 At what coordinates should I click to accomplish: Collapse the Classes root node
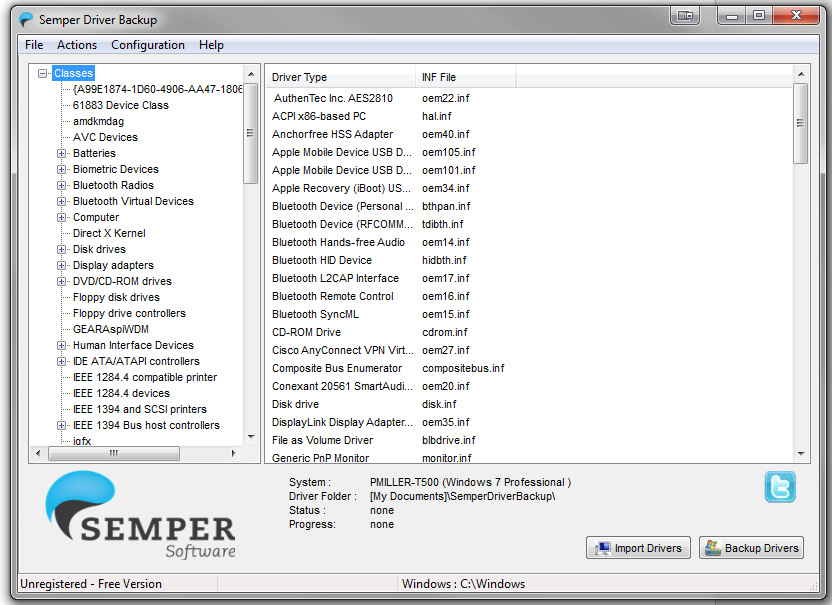(42, 73)
